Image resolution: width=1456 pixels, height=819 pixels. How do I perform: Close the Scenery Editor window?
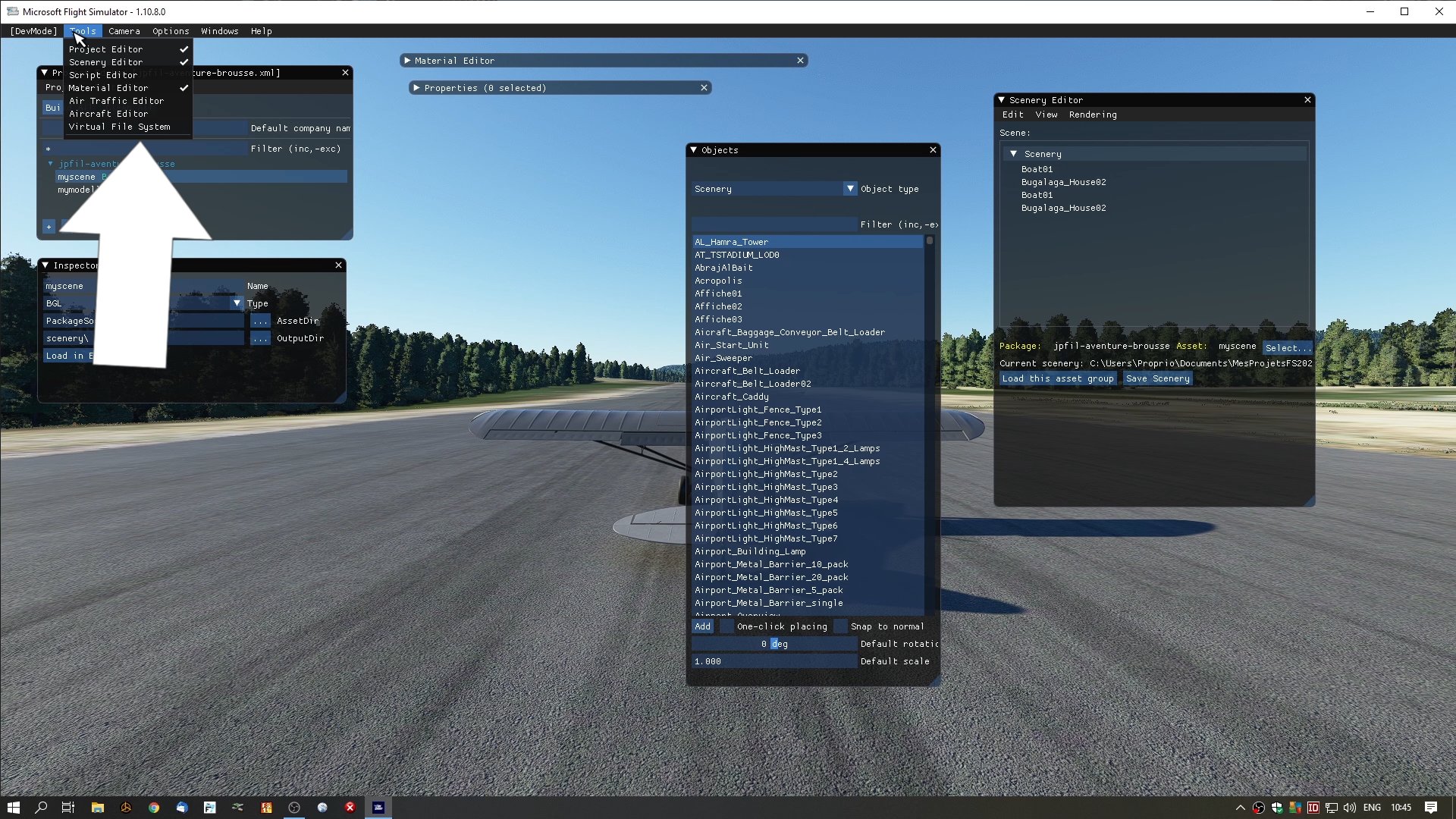pyautogui.click(x=1307, y=100)
